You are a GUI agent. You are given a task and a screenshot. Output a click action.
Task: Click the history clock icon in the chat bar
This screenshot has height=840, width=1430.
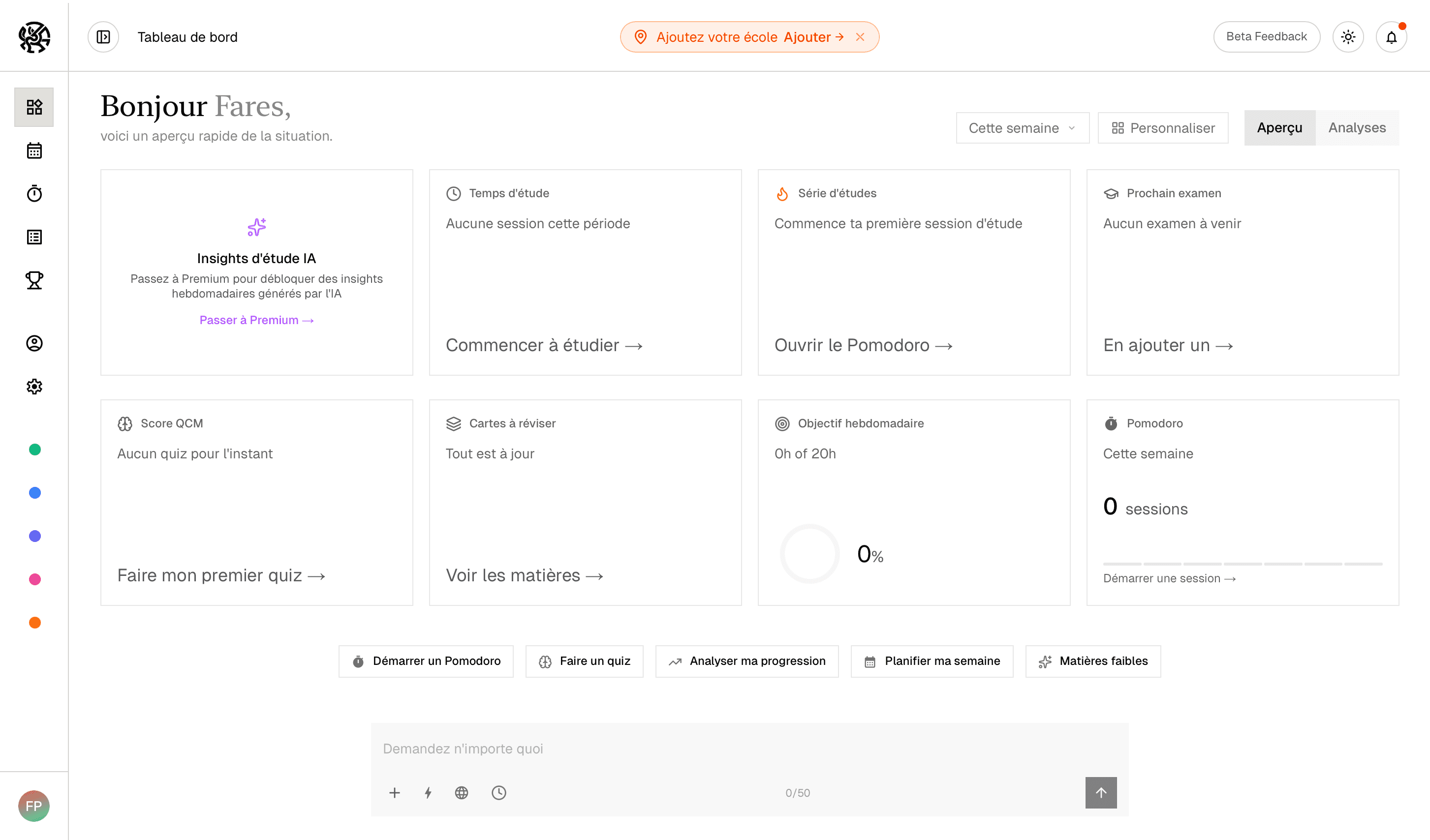499,792
